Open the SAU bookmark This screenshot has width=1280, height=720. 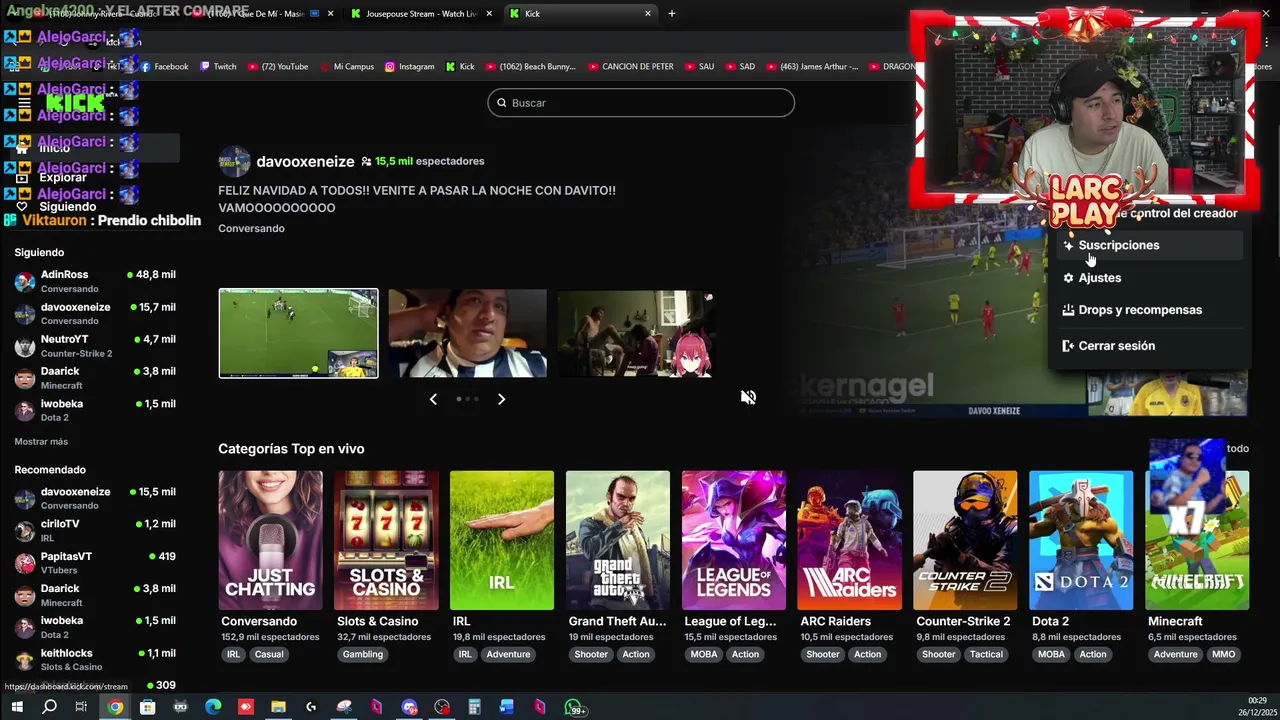pos(699,66)
